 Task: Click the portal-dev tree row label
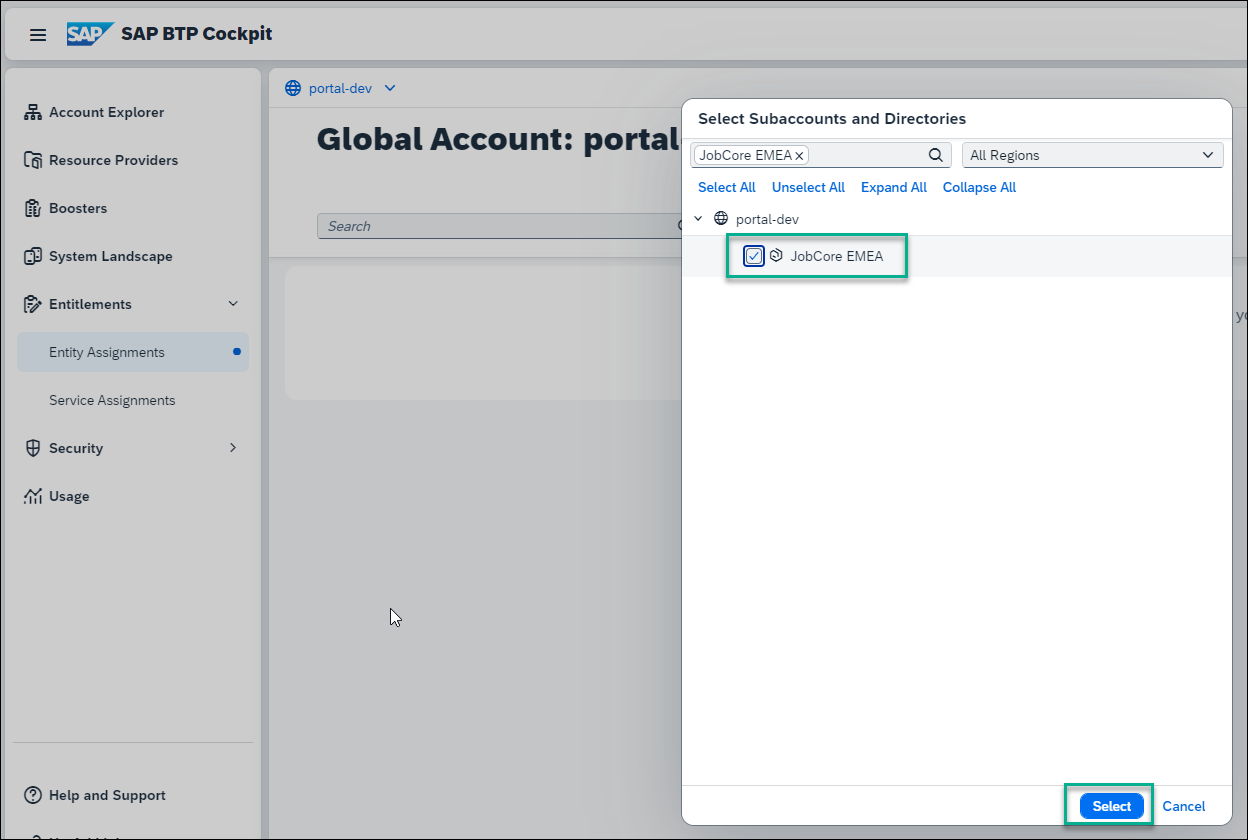click(767, 218)
